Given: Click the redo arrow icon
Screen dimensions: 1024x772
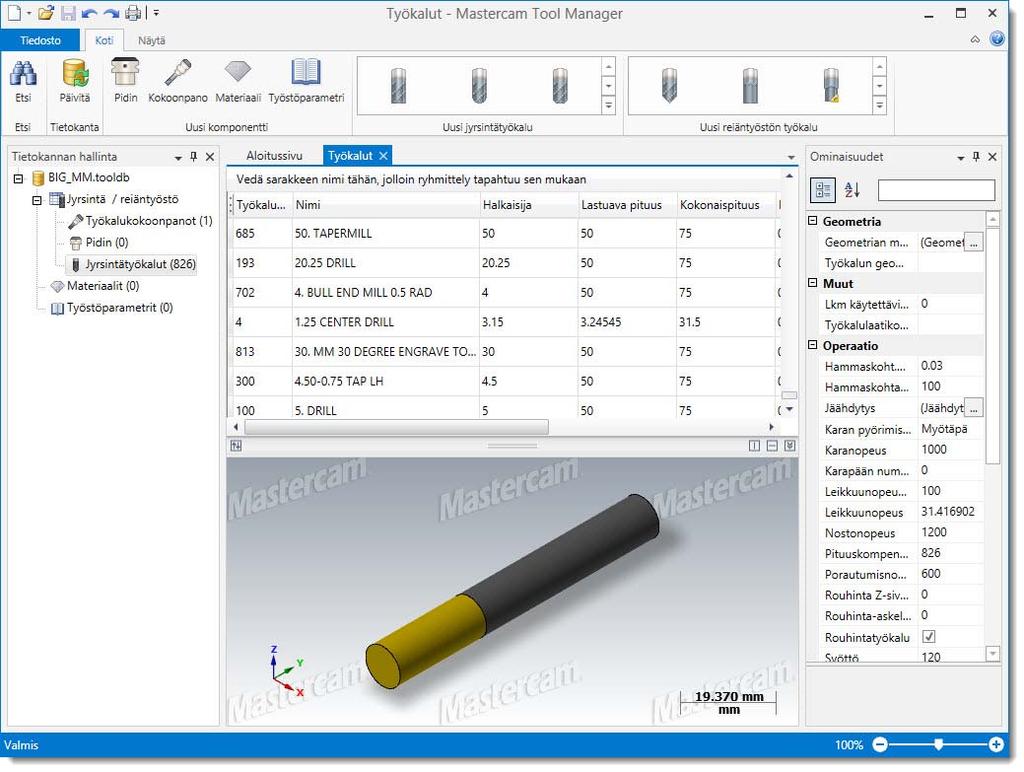Looking at the screenshot, I should (111, 13).
